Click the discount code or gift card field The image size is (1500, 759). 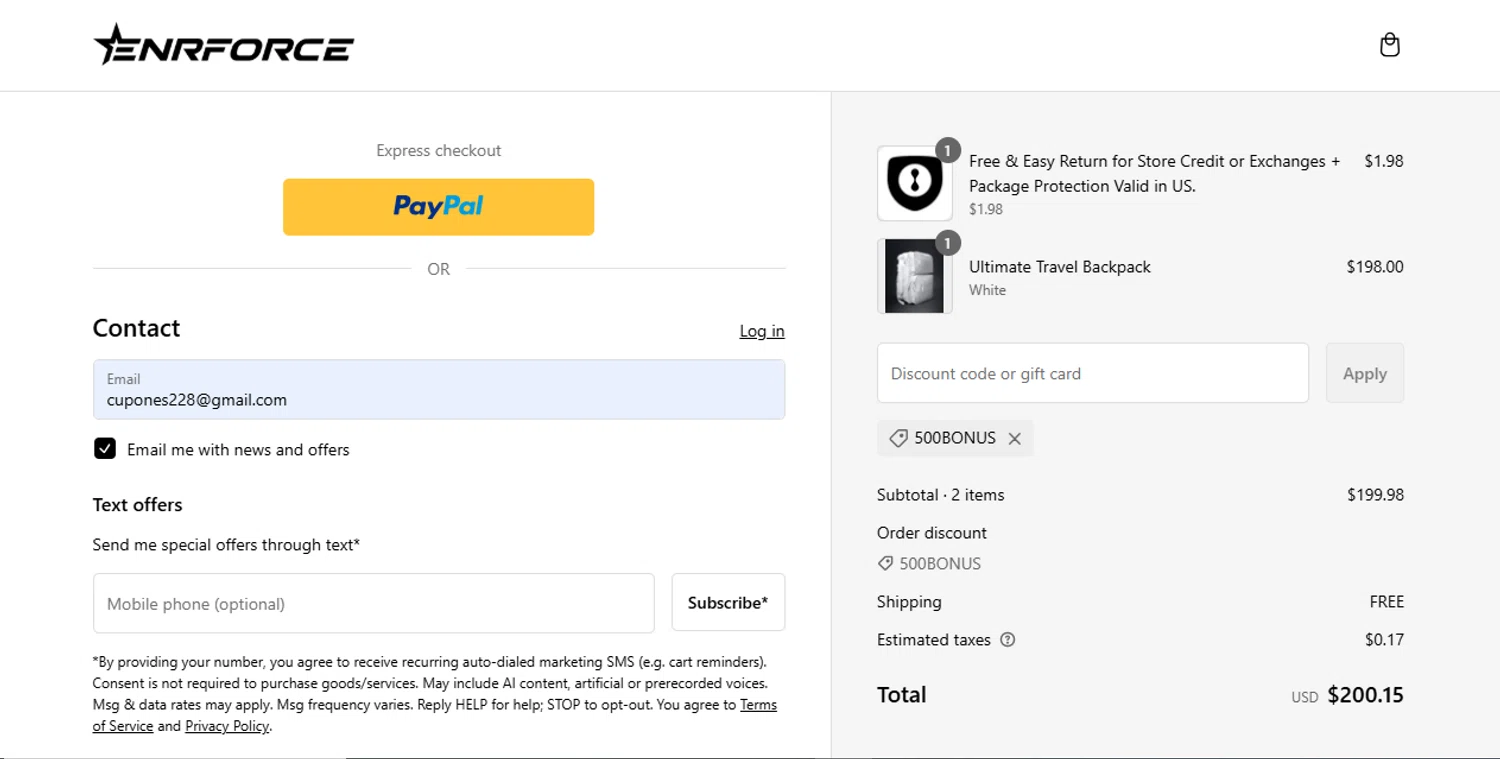(x=1093, y=373)
